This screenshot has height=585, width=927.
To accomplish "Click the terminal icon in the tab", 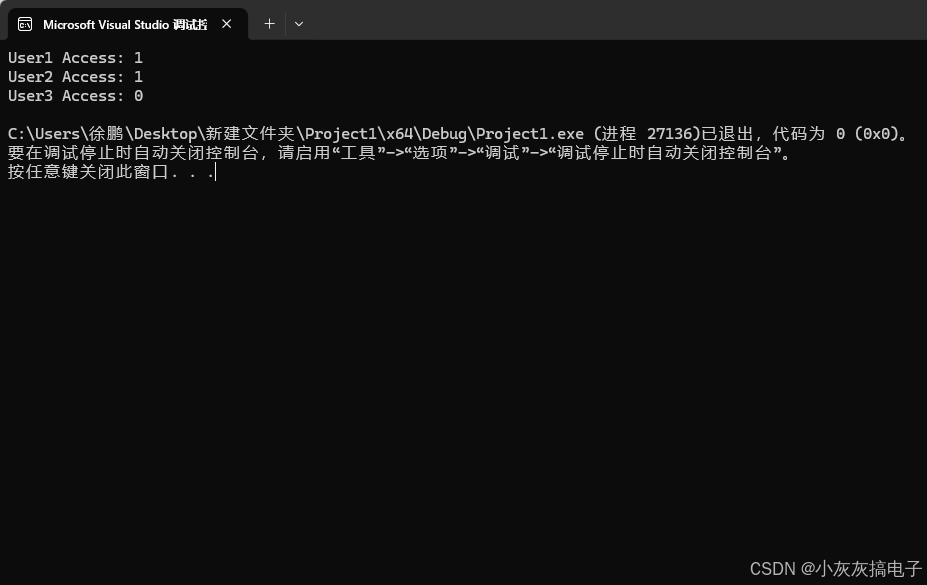I will pyautogui.click(x=25, y=24).
